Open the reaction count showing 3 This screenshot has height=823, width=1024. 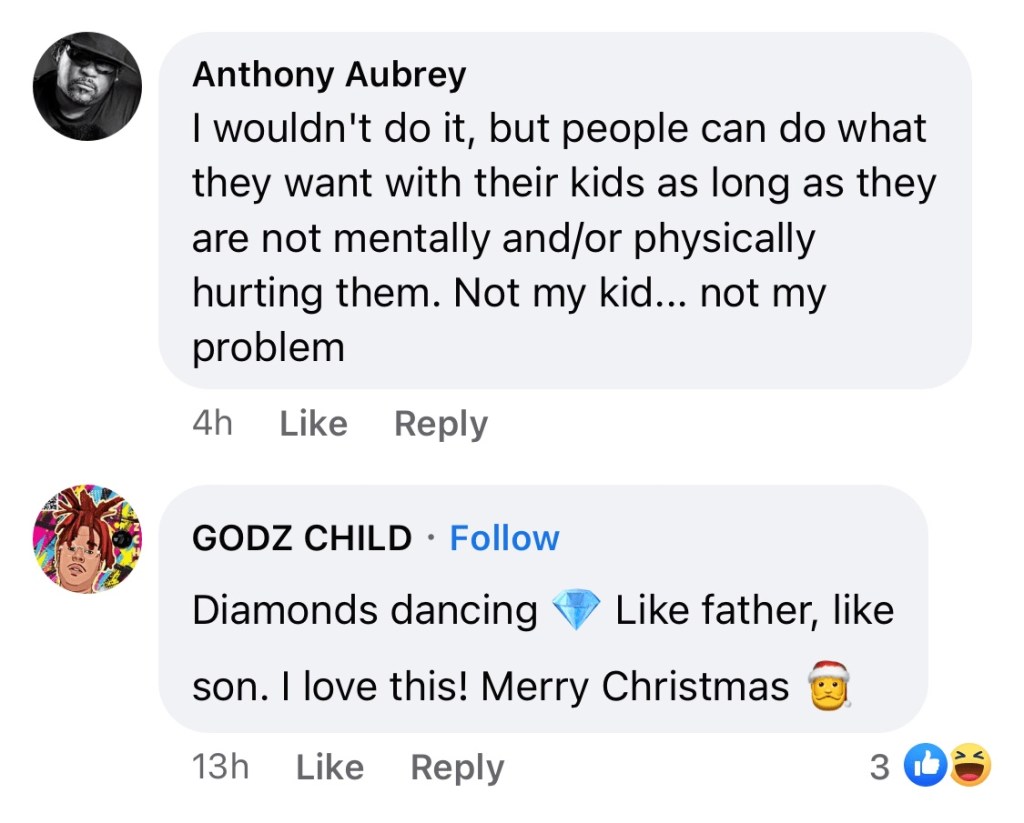pos(879,767)
